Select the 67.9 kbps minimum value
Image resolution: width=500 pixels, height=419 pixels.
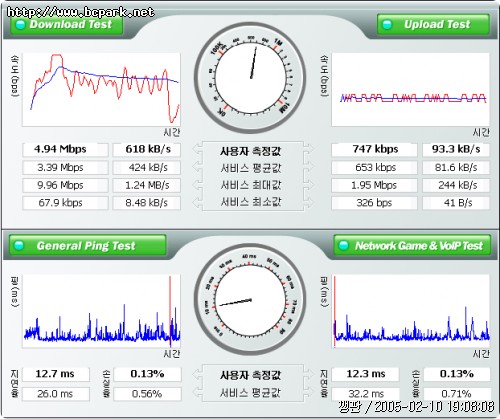(x=65, y=203)
